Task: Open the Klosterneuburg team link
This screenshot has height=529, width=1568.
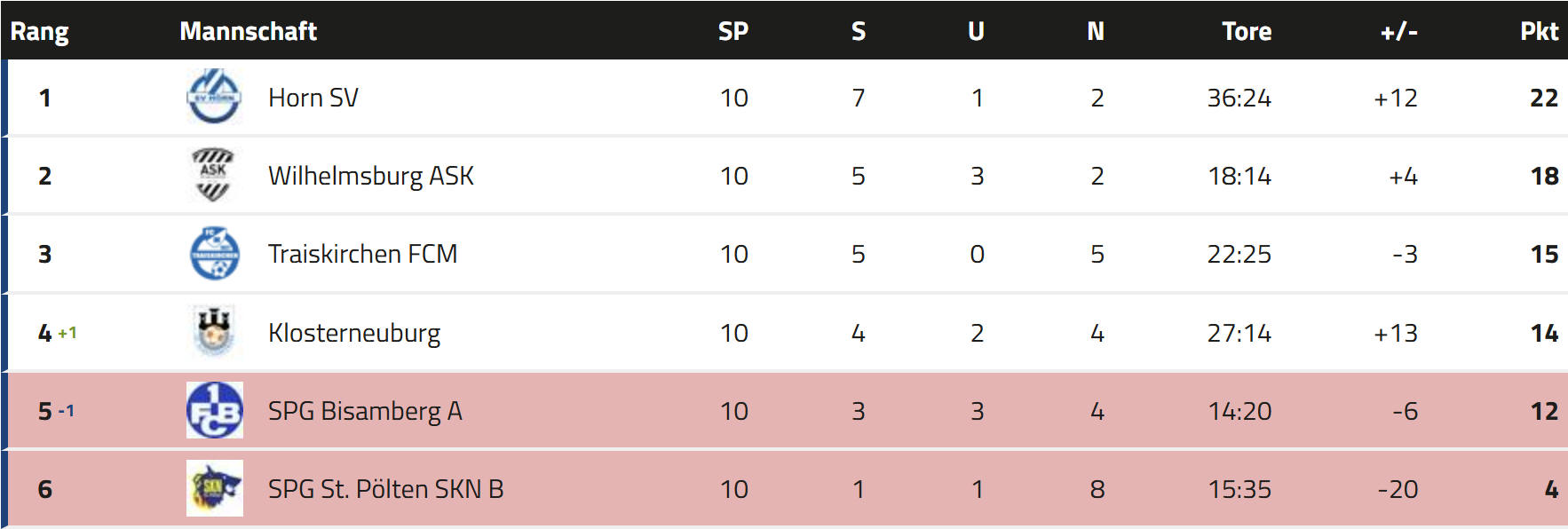Action: click(353, 333)
